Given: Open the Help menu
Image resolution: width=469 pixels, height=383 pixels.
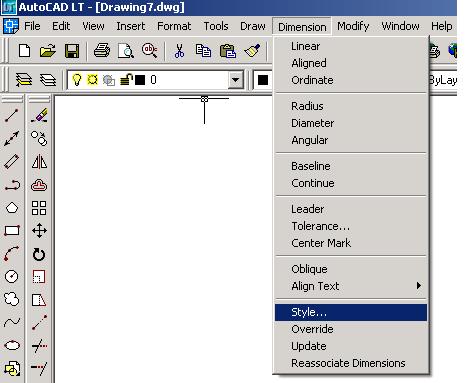Looking at the screenshot, I should (x=442, y=26).
